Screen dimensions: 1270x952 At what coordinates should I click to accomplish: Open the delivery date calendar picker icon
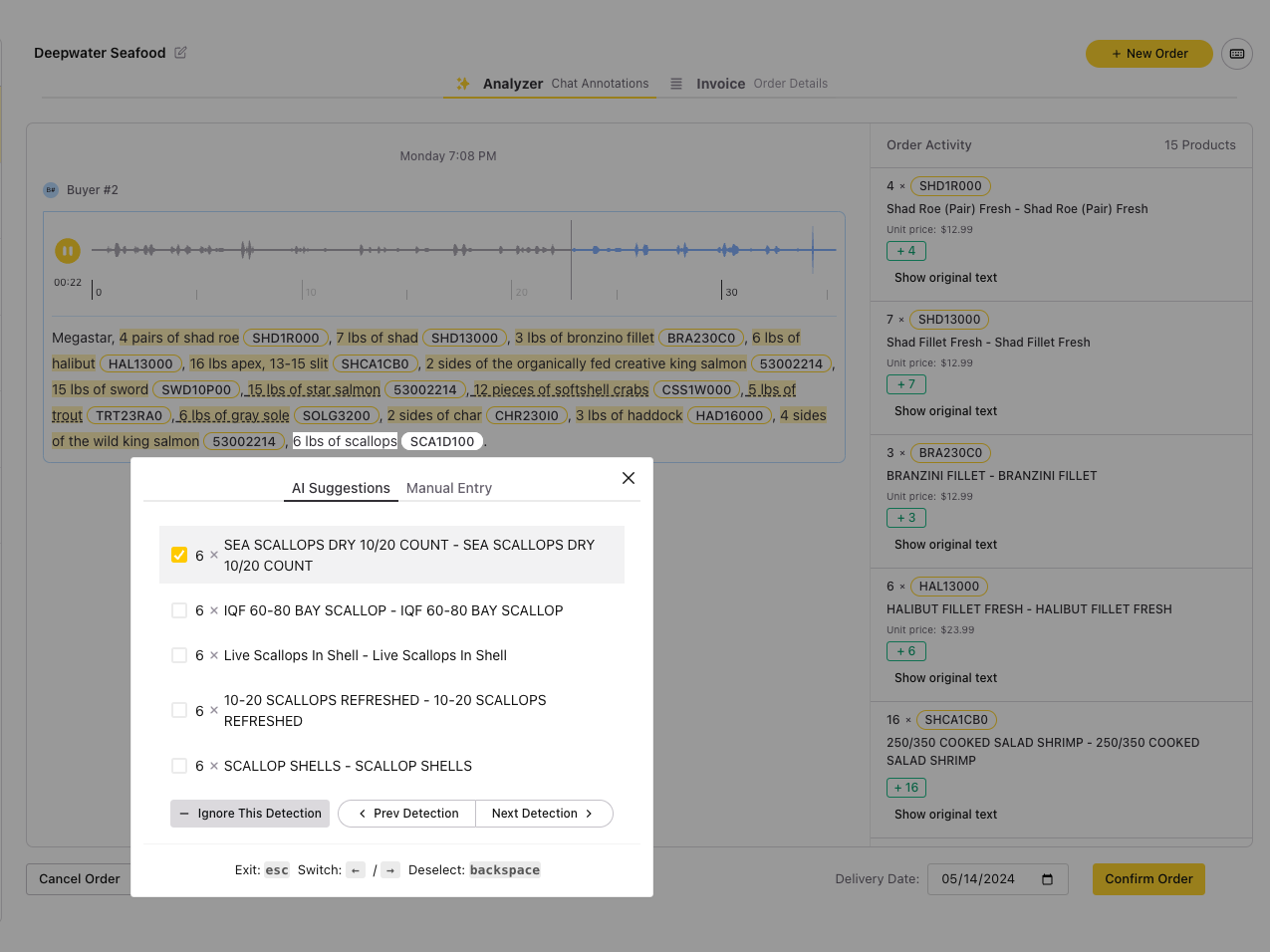1047,879
